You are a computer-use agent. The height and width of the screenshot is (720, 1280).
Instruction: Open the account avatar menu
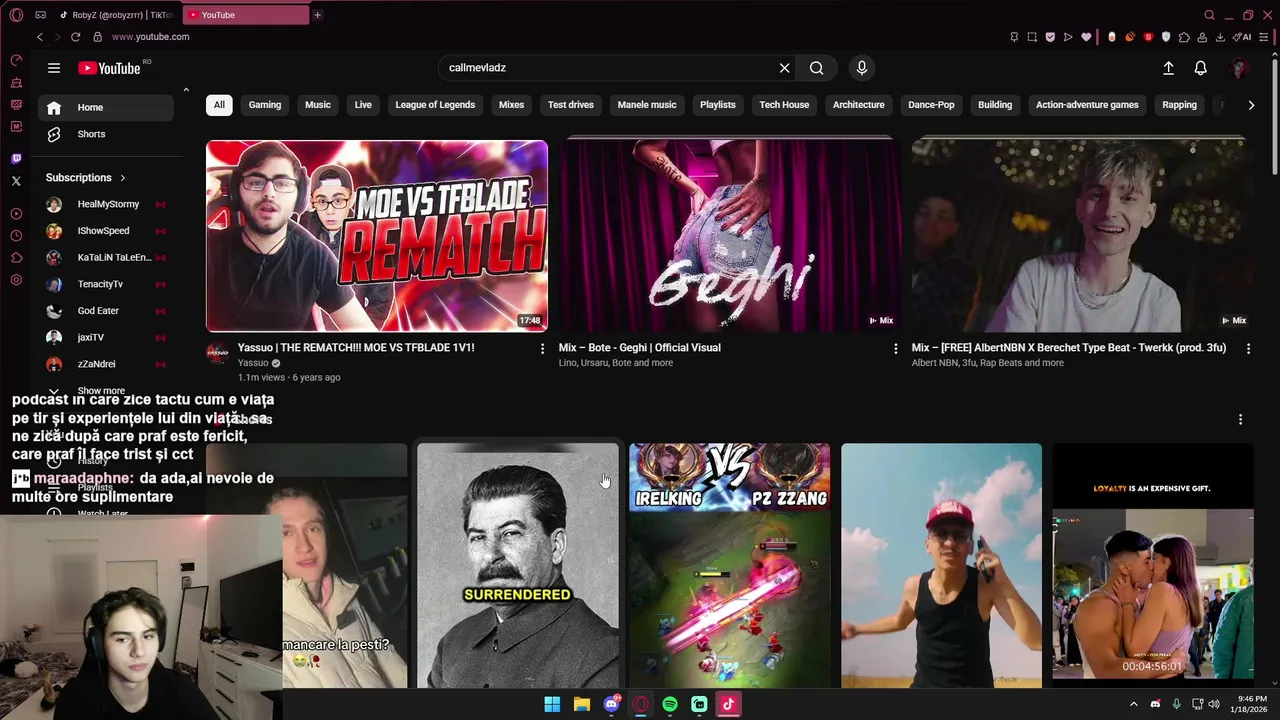1240,68
